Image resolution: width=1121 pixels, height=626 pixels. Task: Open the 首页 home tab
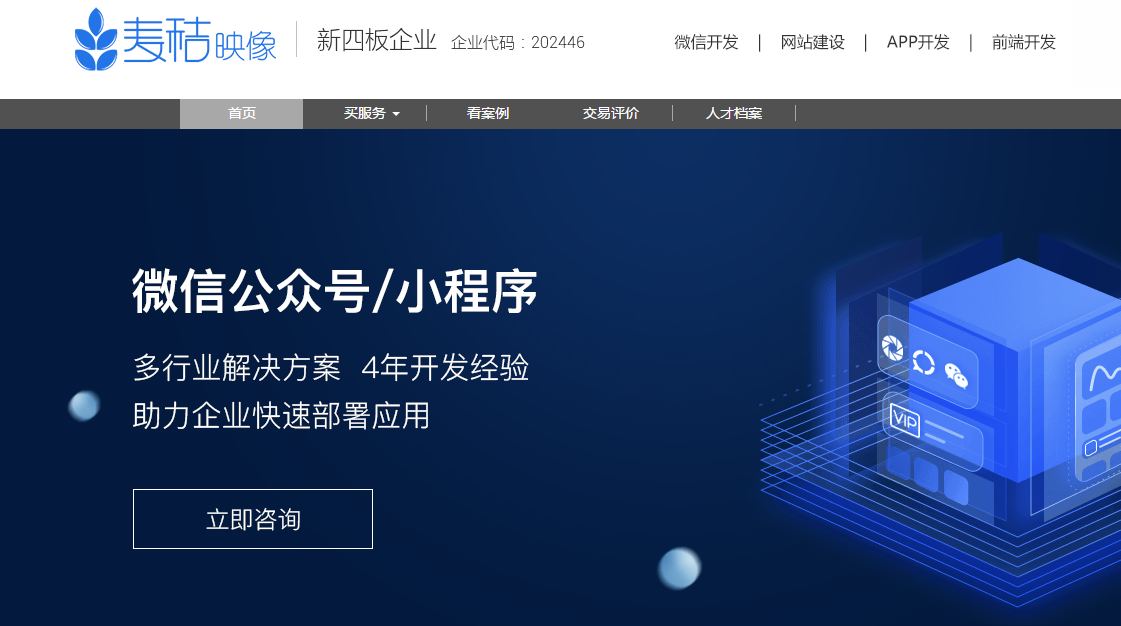241,114
